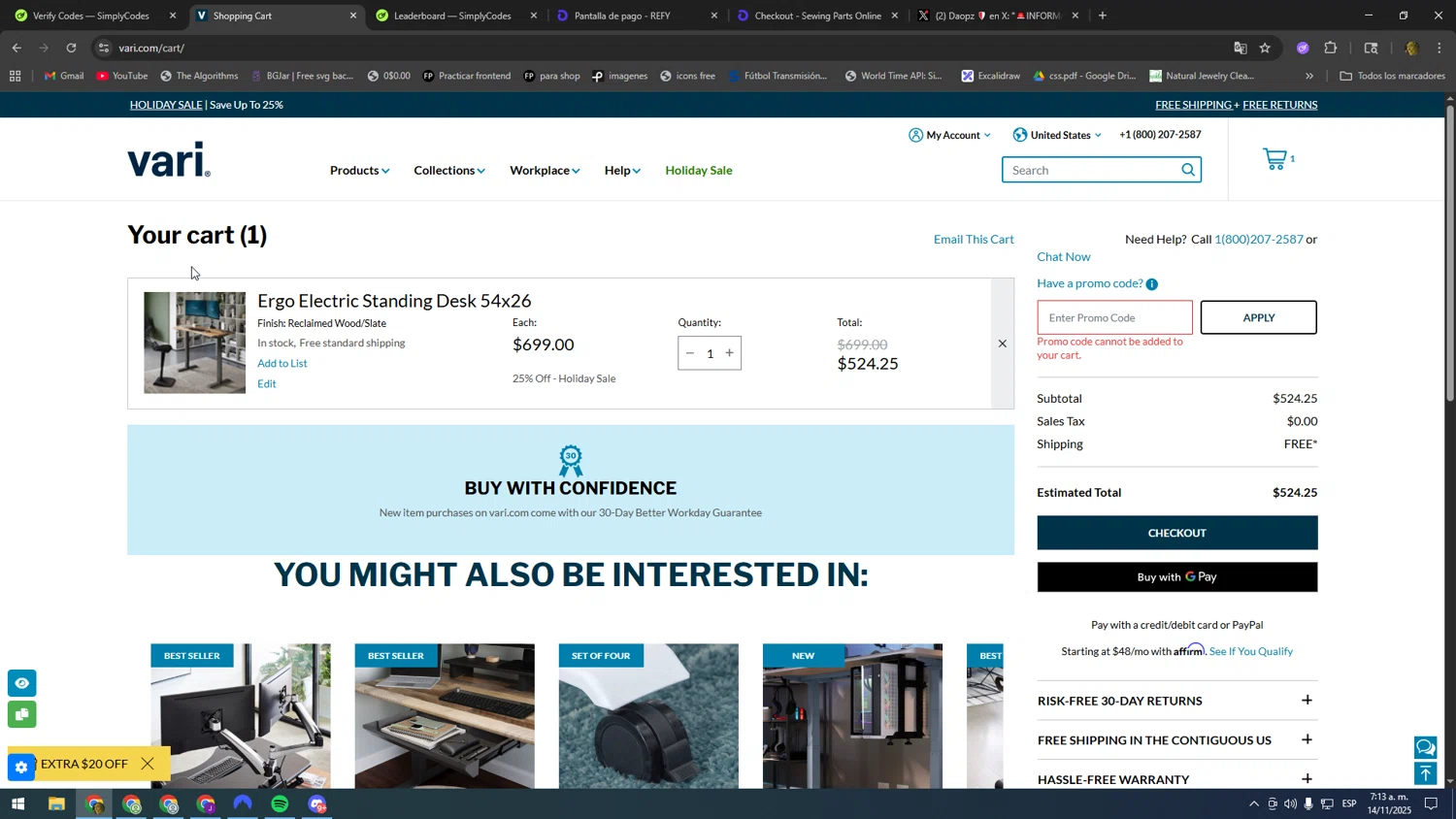Dismiss the Extra $20 Off banner
This screenshot has width=1456, height=819.
[148, 764]
